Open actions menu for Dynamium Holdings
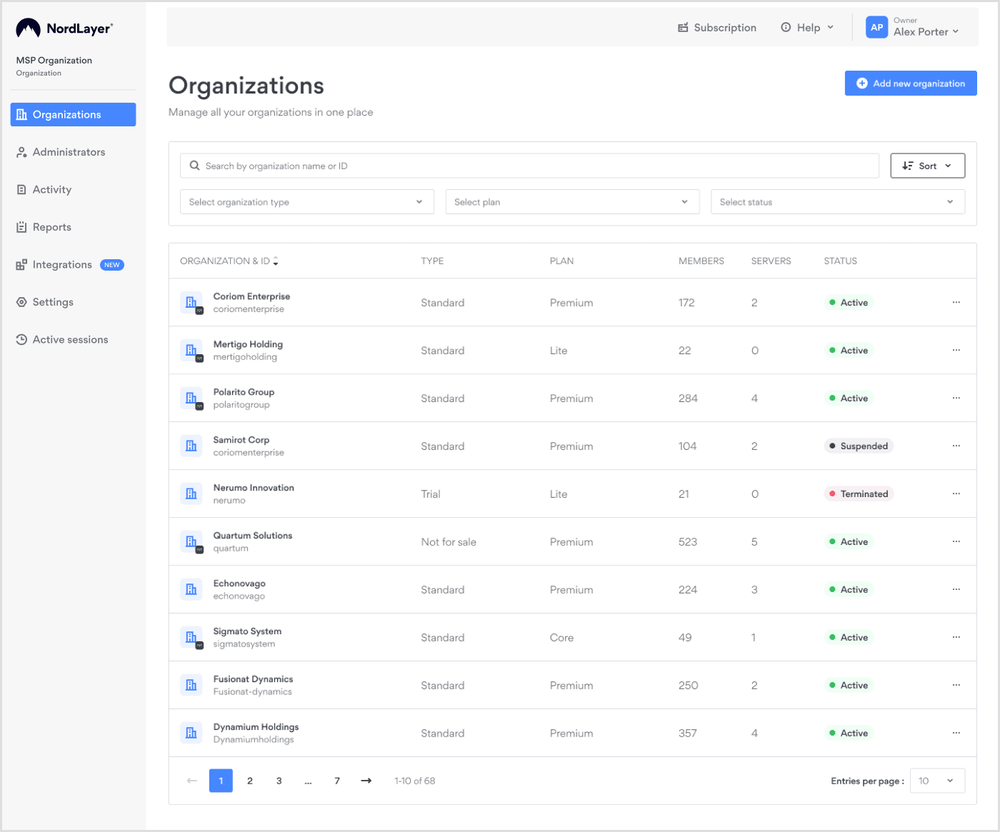This screenshot has width=1000, height=832. [956, 733]
